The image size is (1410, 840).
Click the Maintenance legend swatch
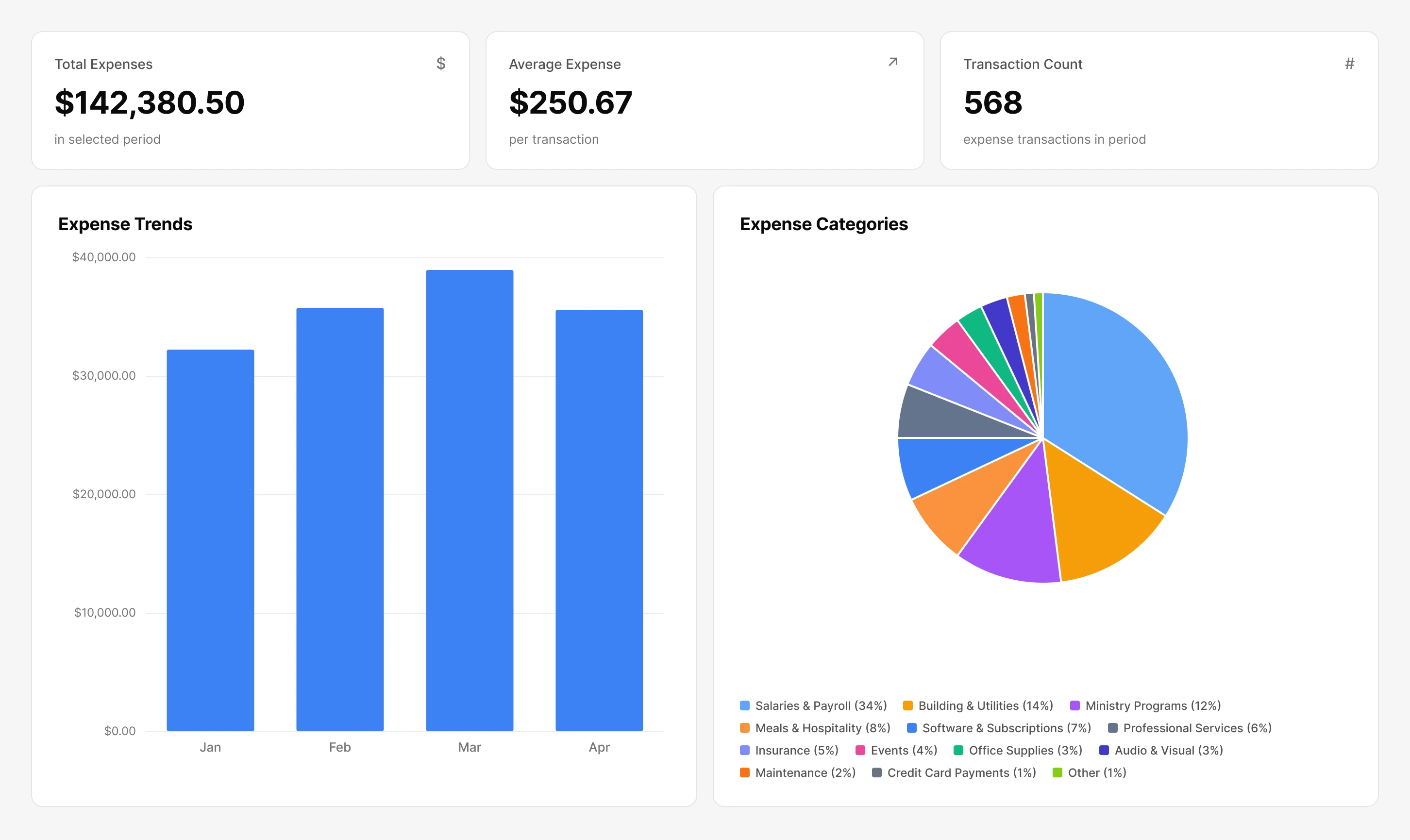click(x=745, y=773)
